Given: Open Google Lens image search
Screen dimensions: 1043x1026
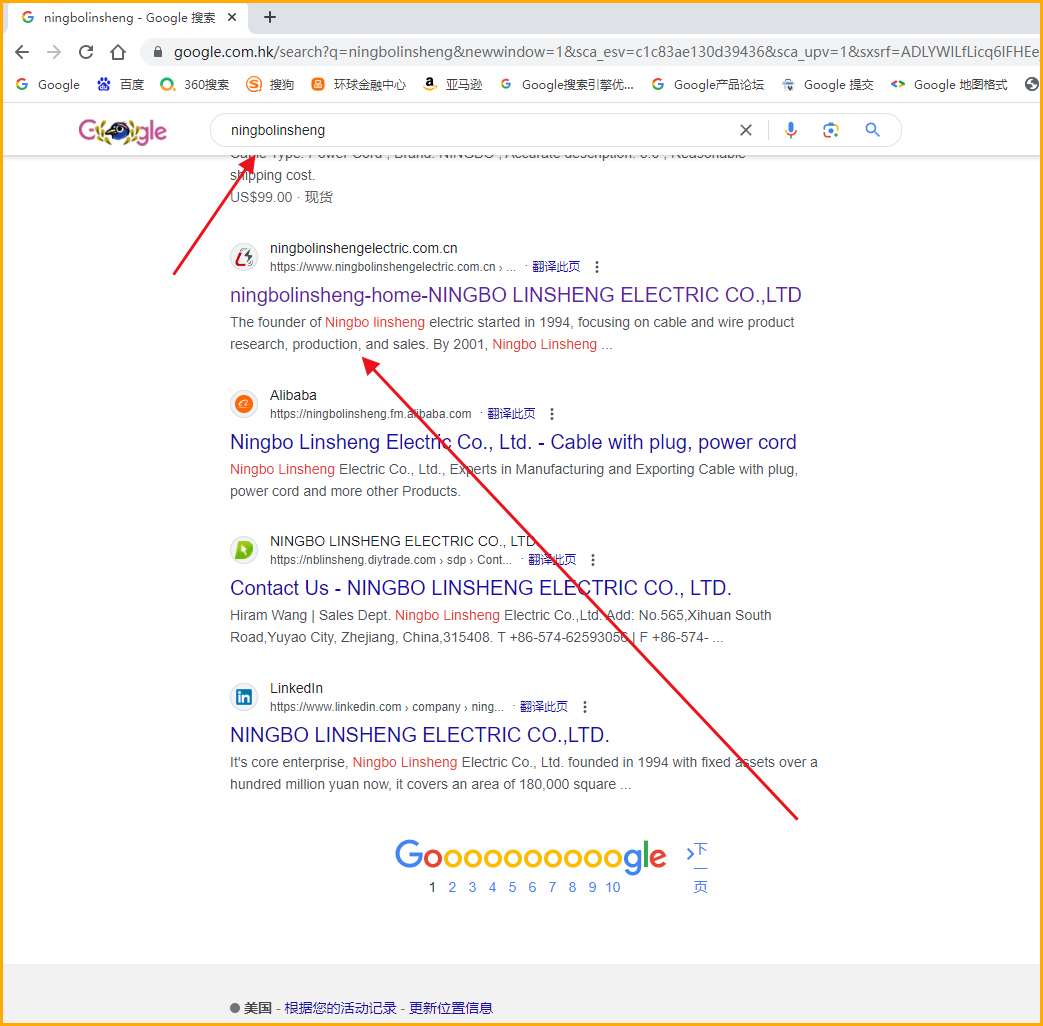Looking at the screenshot, I should coord(830,130).
